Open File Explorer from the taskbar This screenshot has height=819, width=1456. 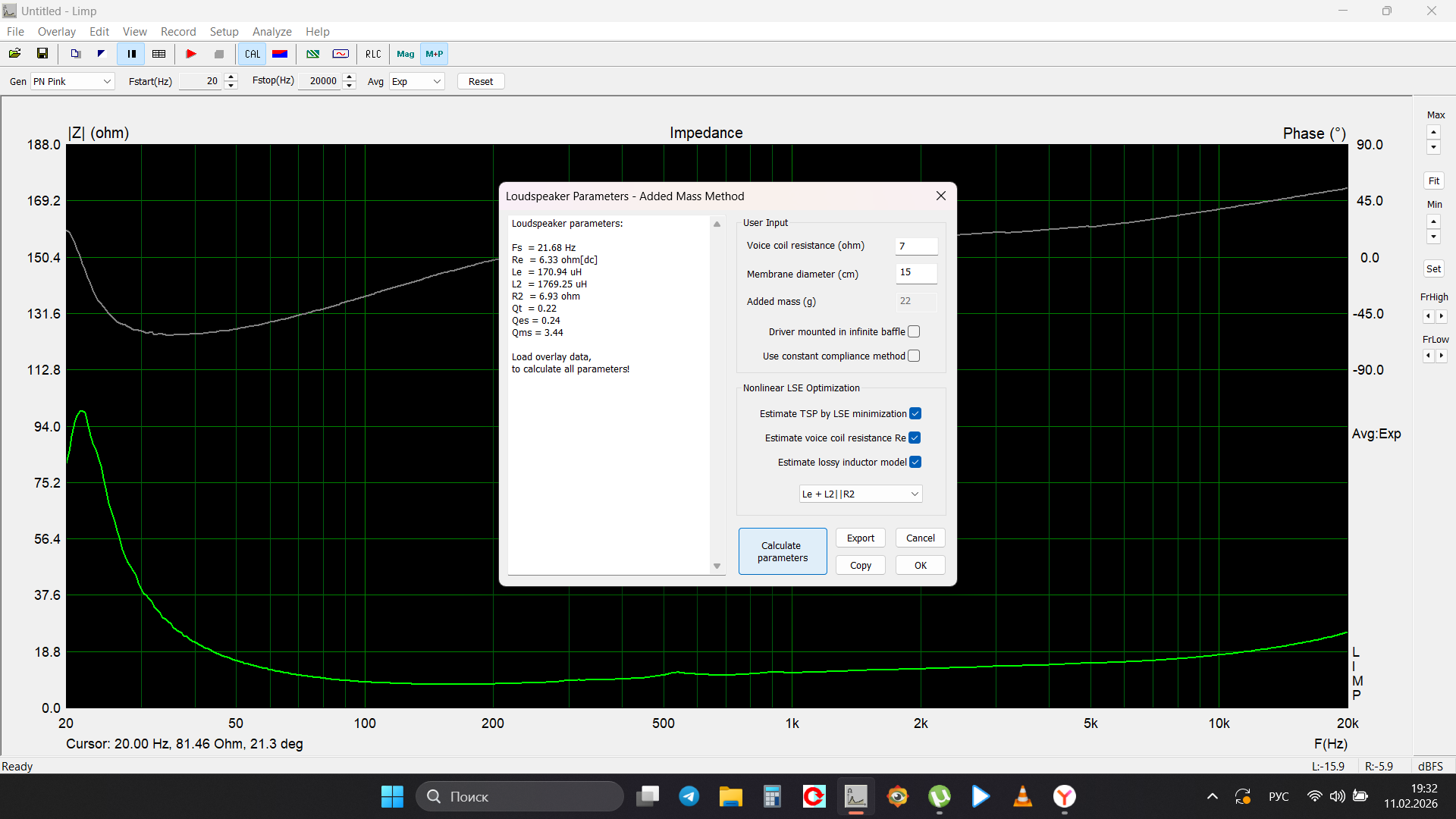(x=730, y=796)
